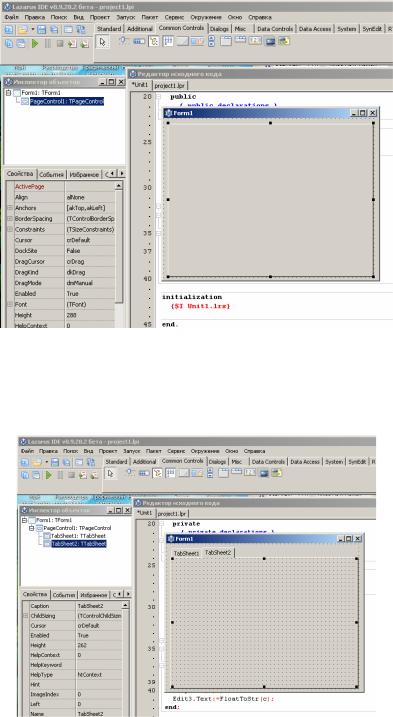Click the green Run button in upper screenshot
393x717 pixels.
pyautogui.click(x=35, y=44)
